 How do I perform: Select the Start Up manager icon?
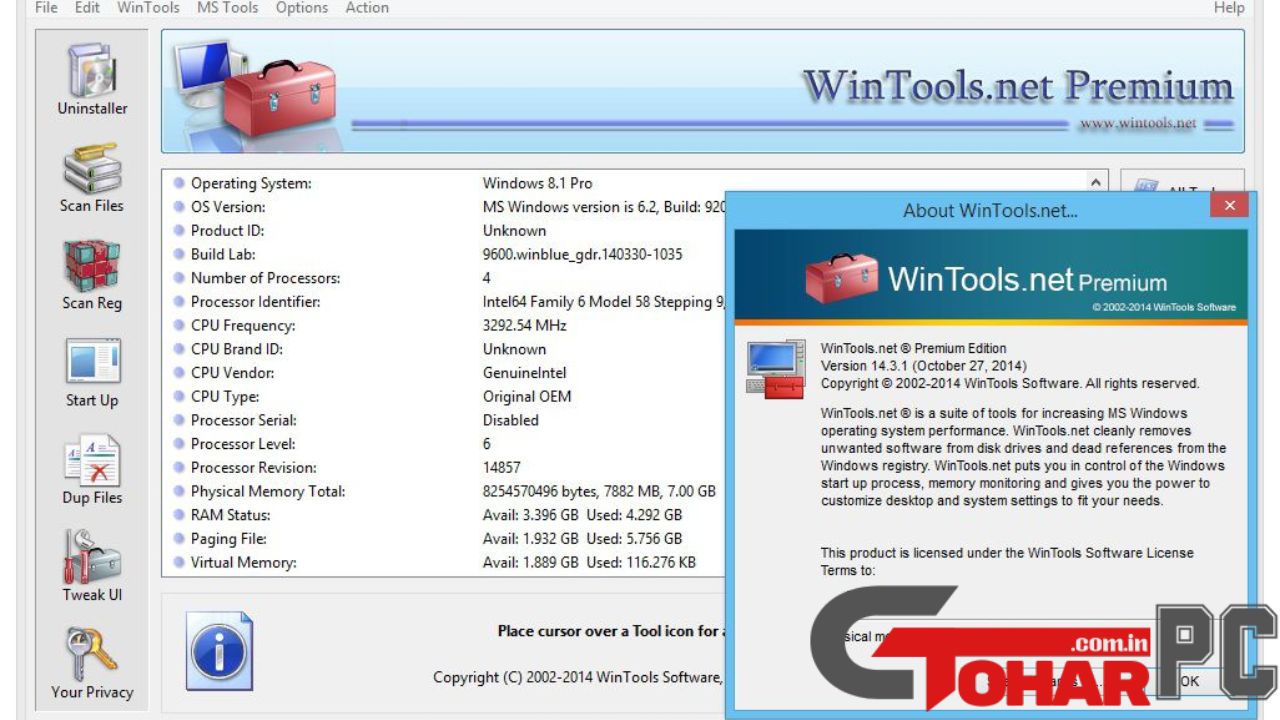pos(92,373)
